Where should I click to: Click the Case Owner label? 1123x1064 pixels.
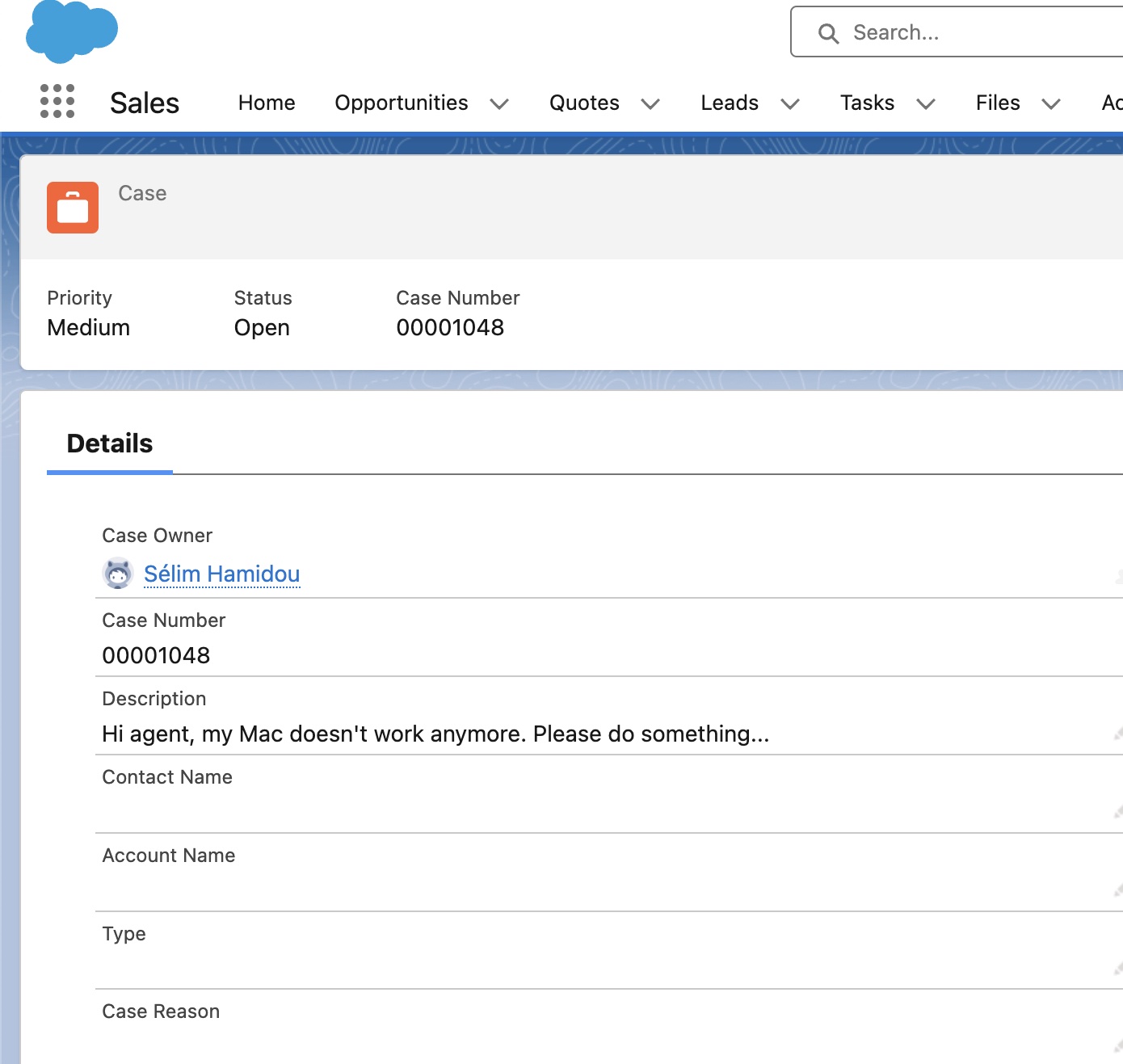pyautogui.click(x=157, y=536)
